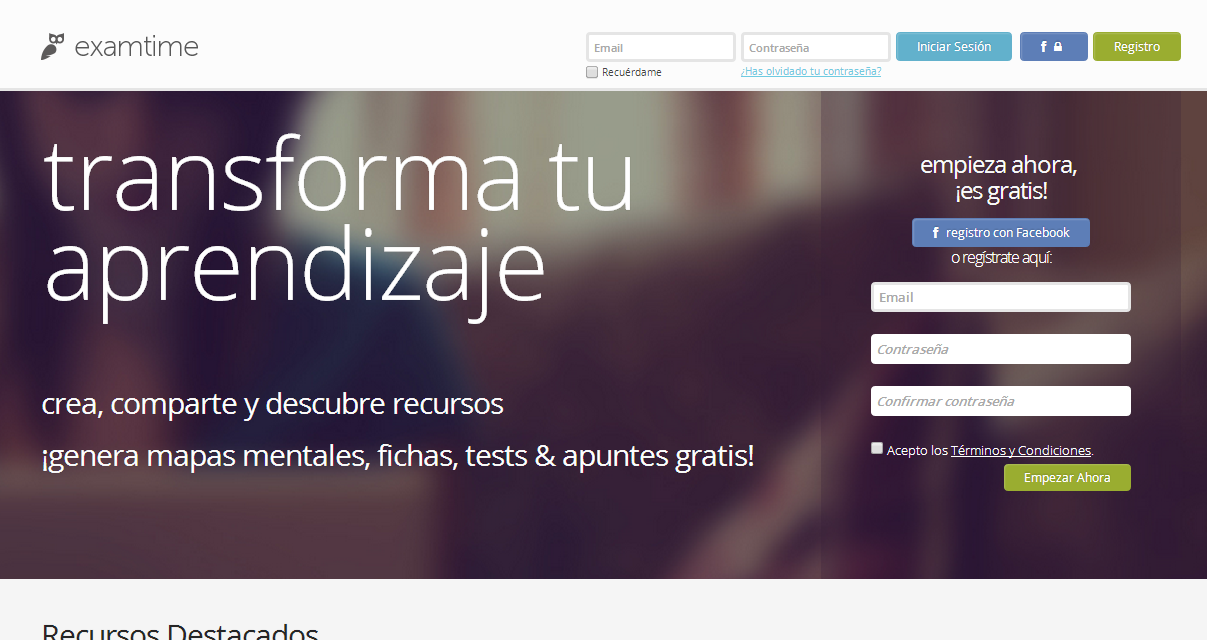Click the examtime wordmark in the header

click(x=137, y=47)
